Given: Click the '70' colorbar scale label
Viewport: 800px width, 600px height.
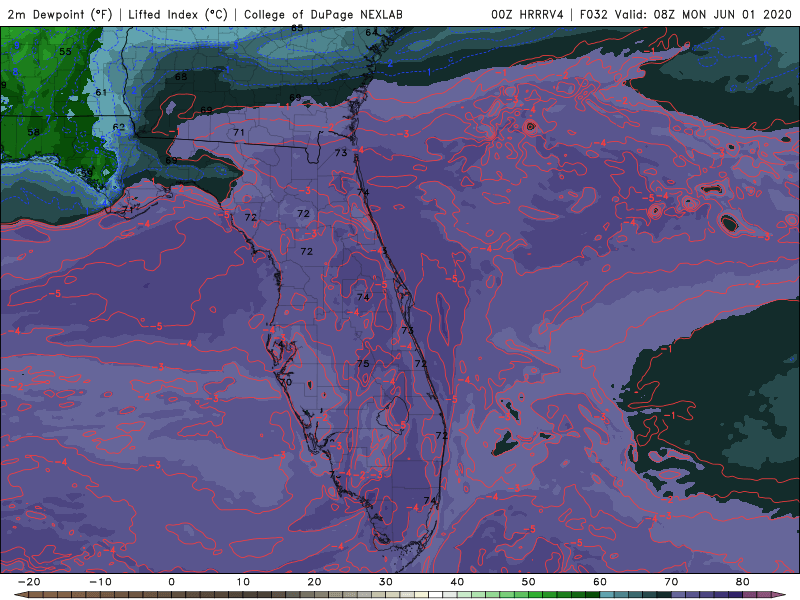Looking at the screenshot, I should [x=671, y=582].
